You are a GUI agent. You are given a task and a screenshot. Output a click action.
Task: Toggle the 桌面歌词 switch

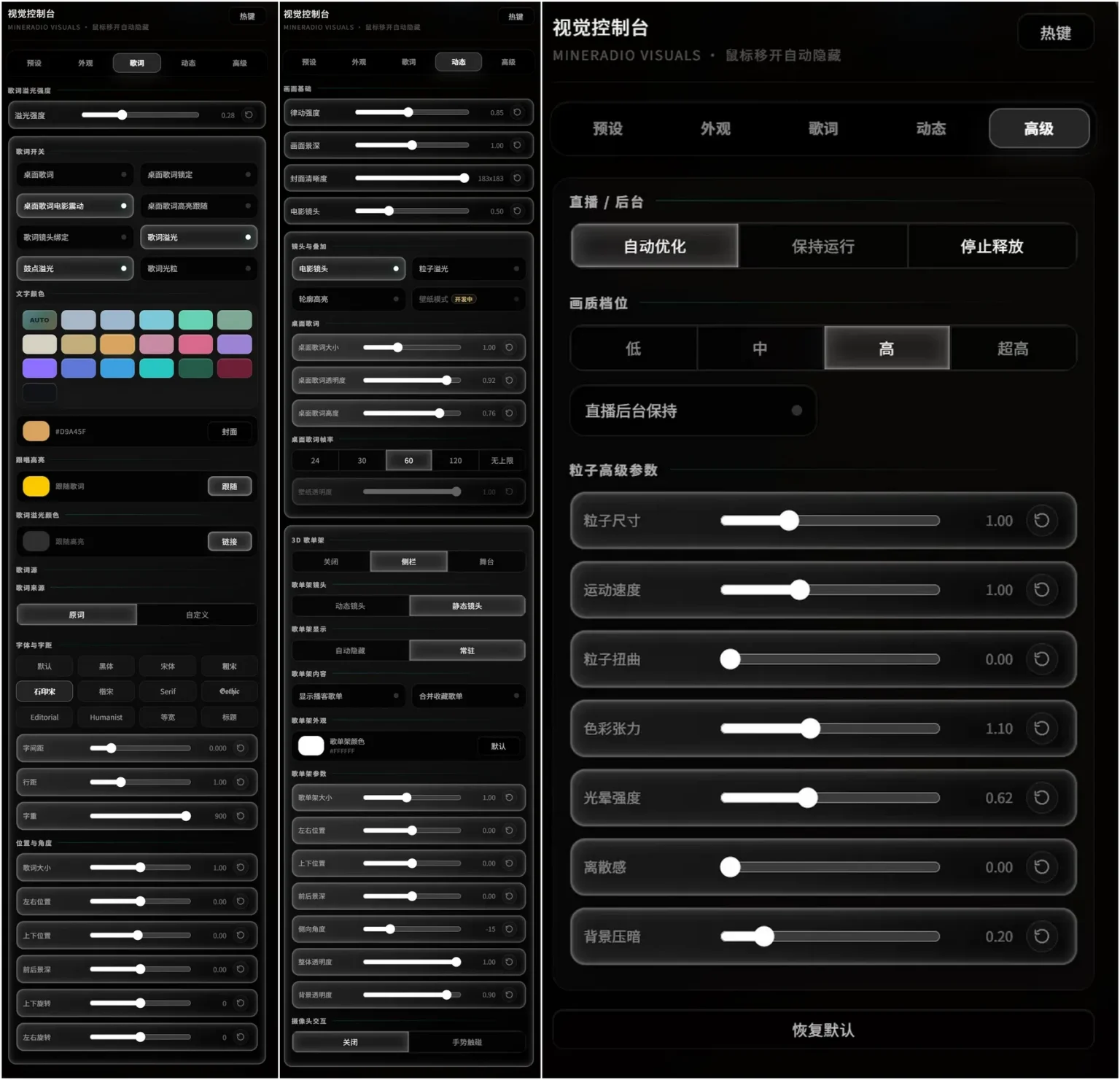[74, 175]
